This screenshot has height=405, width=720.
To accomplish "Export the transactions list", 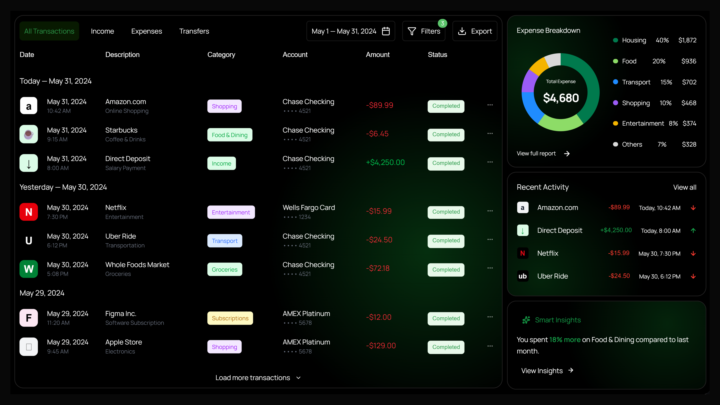I will pos(475,31).
